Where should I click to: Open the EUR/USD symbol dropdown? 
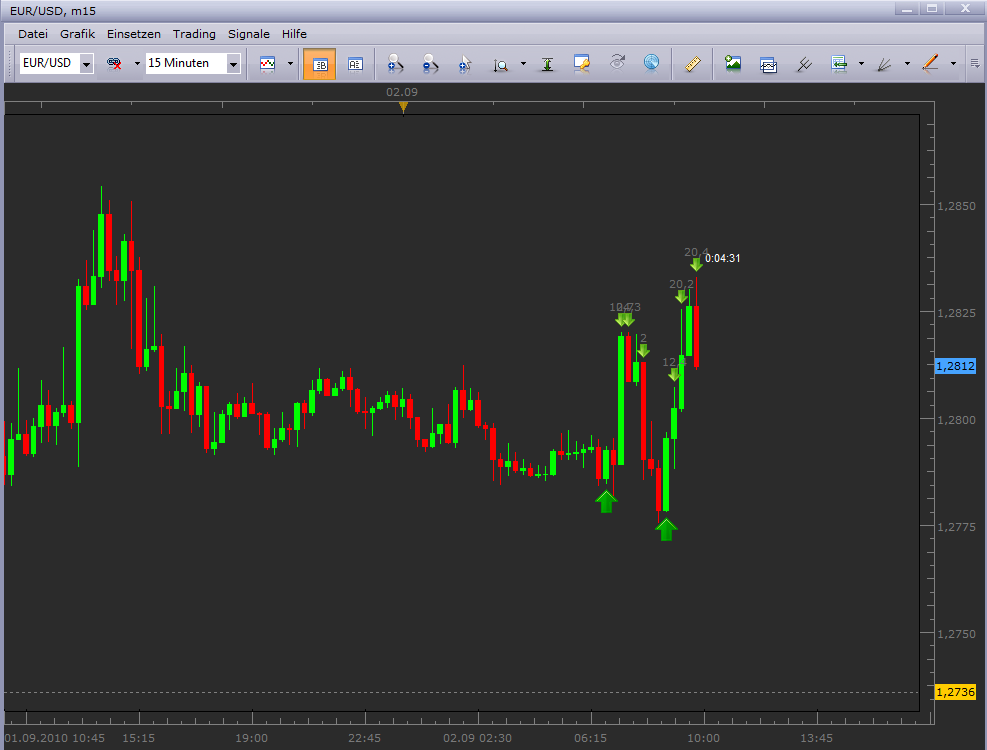point(87,64)
